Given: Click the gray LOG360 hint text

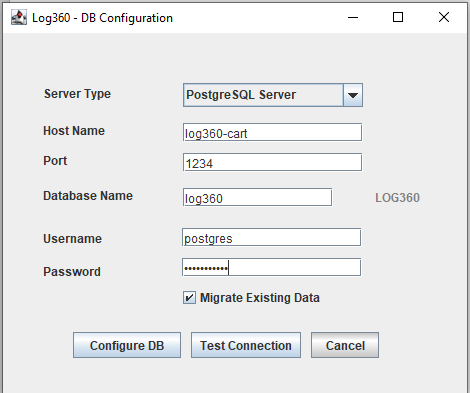Looking at the screenshot, I should pos(397,198).
